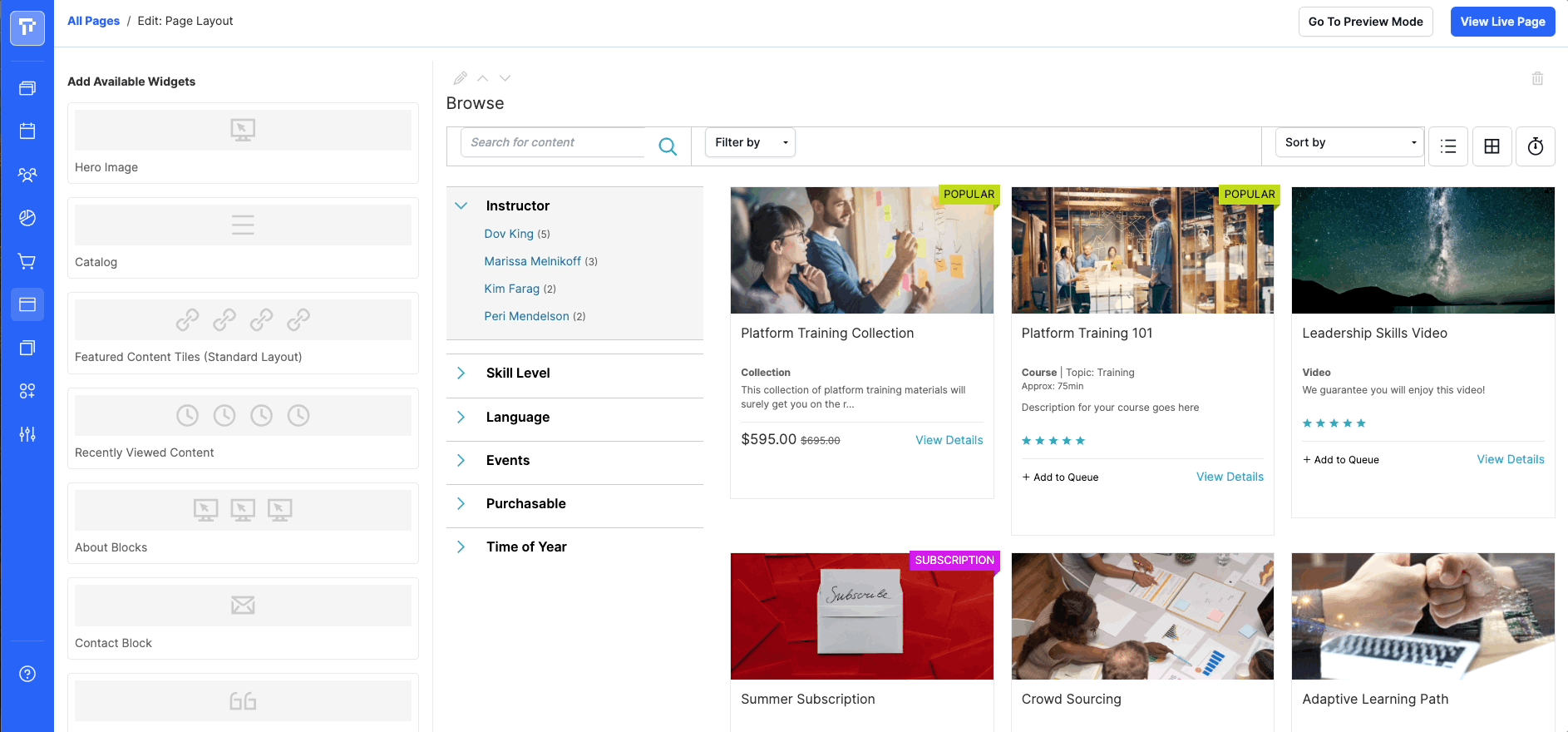The image size is (1568, 732).
Task: Open the content cards sidebar icon
Action: click(x=27, y=88)
